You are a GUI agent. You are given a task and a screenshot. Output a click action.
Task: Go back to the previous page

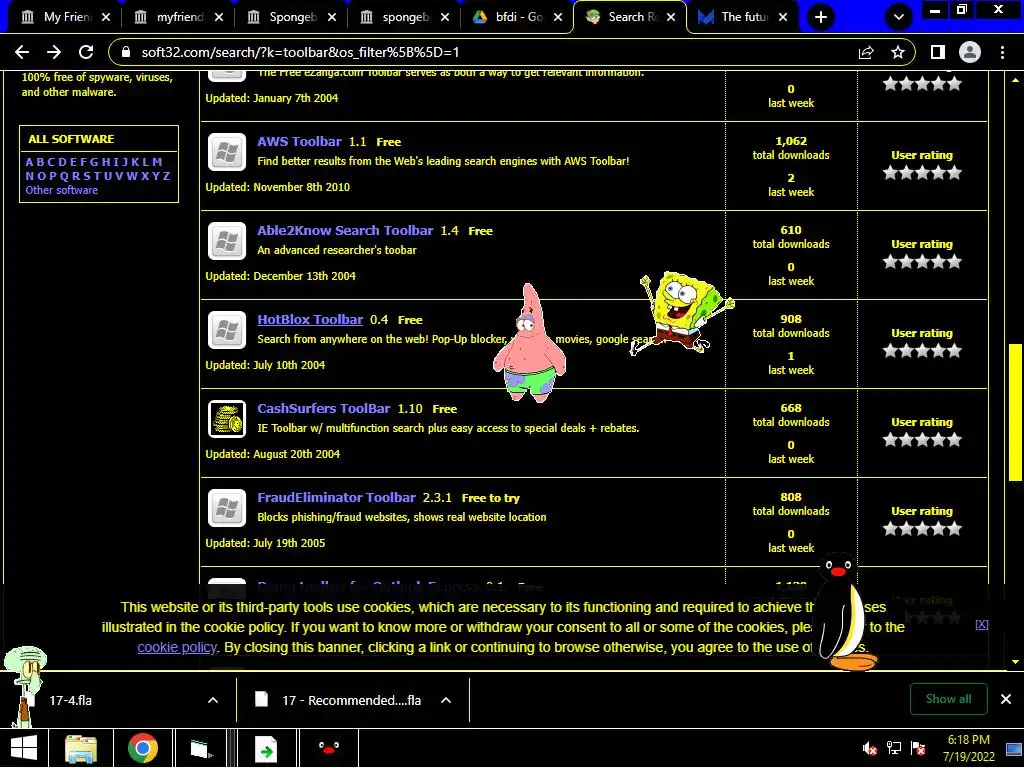tap(22, 52)
